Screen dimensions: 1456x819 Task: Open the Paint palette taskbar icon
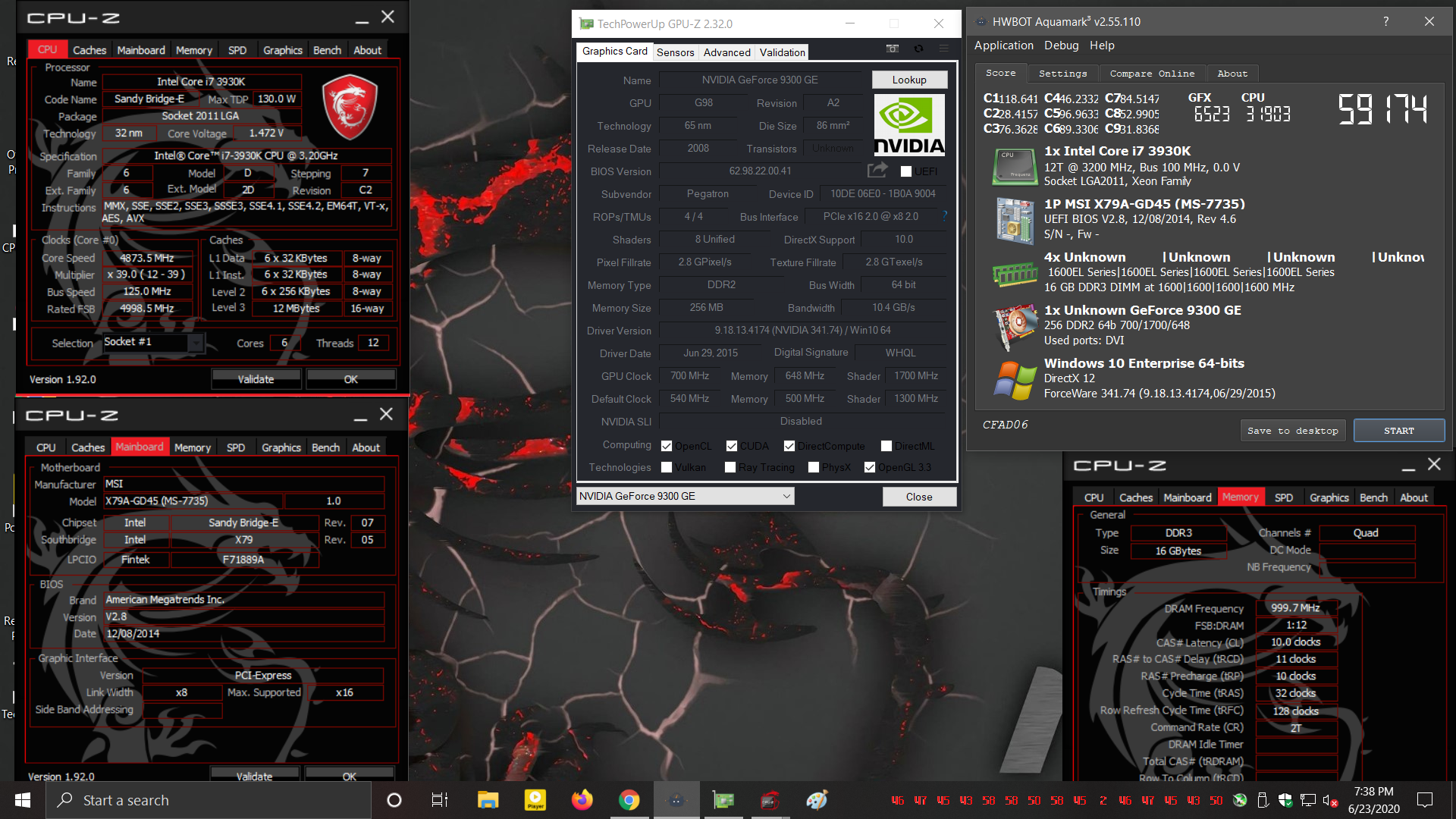click(x=817, y=800)
